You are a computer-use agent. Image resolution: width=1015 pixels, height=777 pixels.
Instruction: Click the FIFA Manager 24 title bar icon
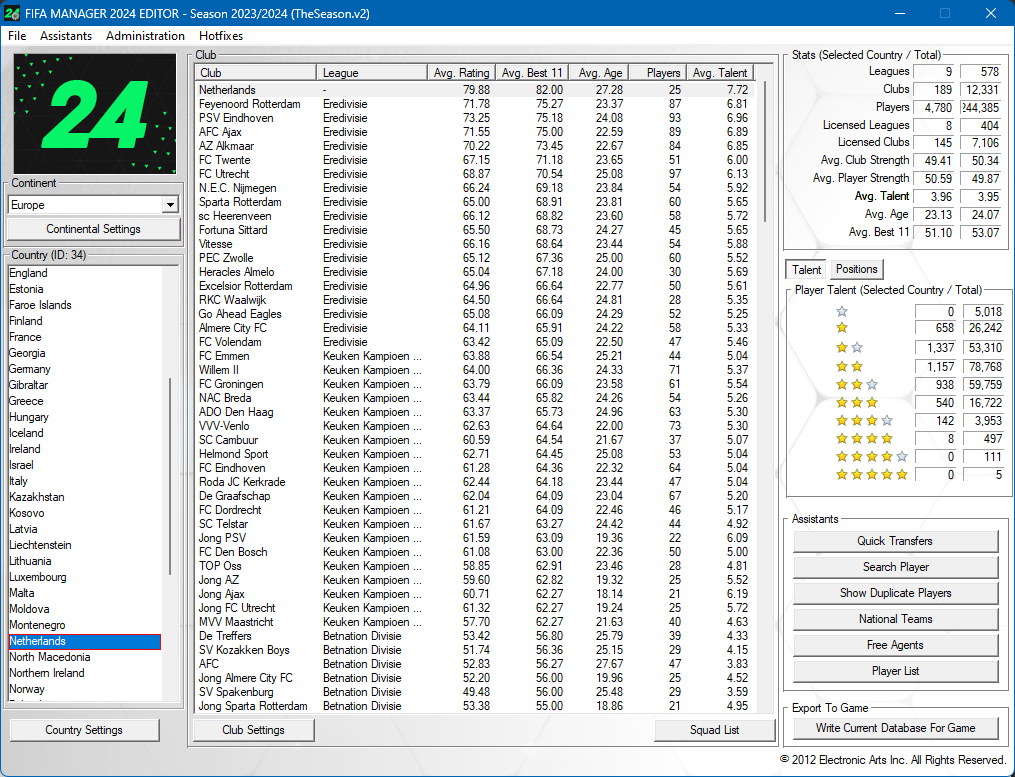tap(12, 13)
